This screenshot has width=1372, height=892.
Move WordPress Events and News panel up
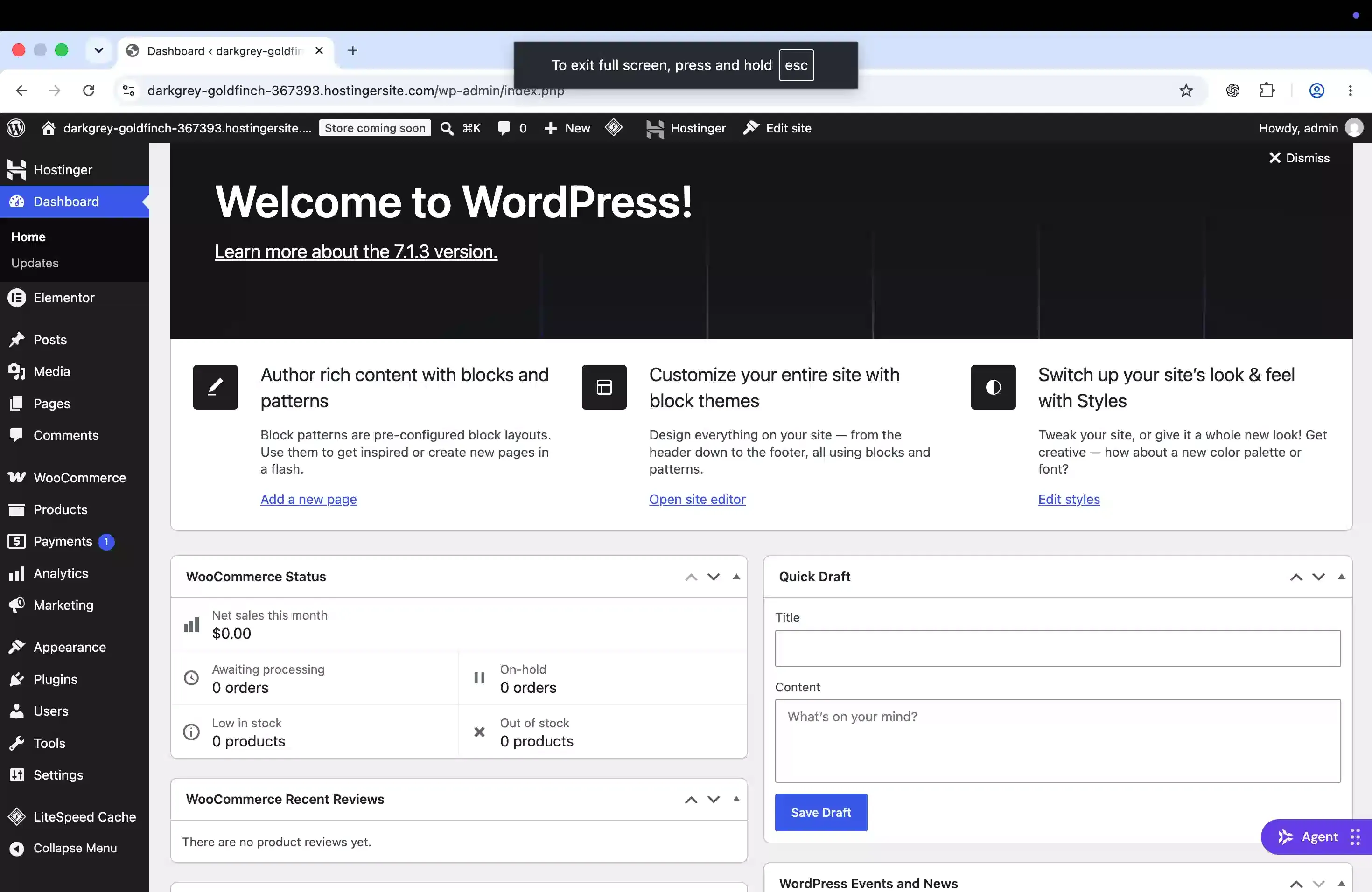pyautogui.click(x=1296, y=883)
